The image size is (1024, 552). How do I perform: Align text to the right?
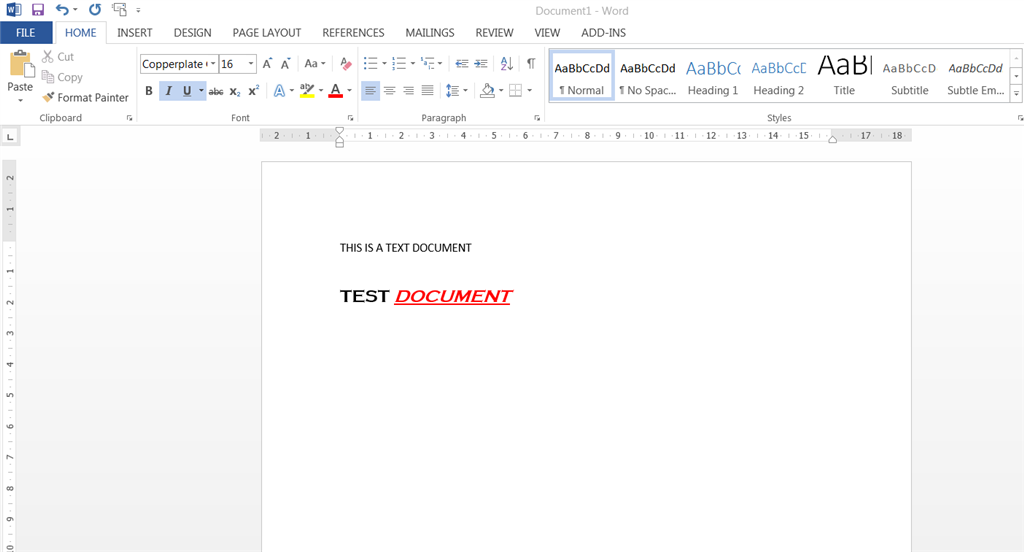click(x=408, y=91)
